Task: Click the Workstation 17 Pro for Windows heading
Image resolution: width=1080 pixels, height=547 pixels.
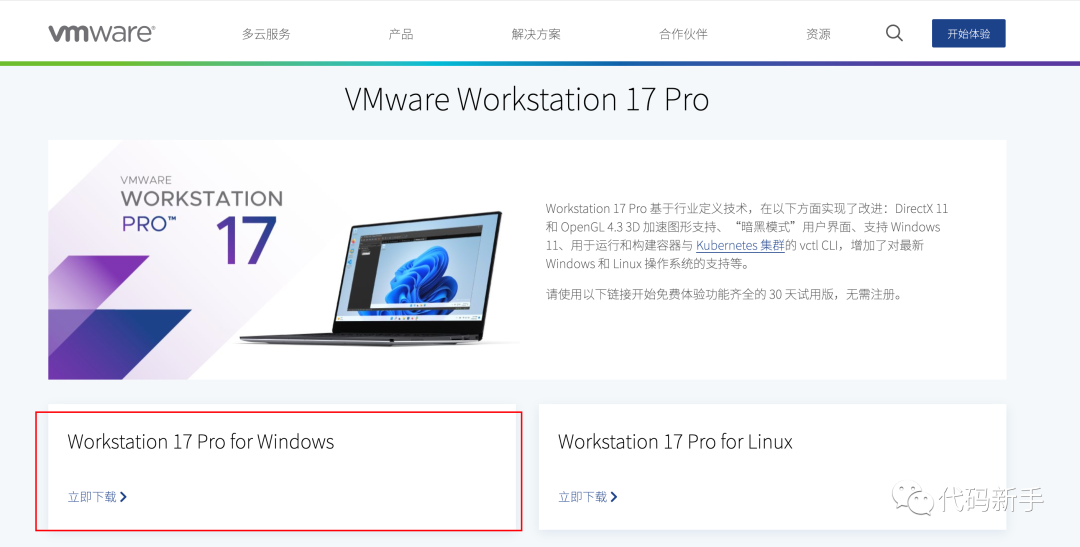Action: pyautogui.click(x=200, y=442)
